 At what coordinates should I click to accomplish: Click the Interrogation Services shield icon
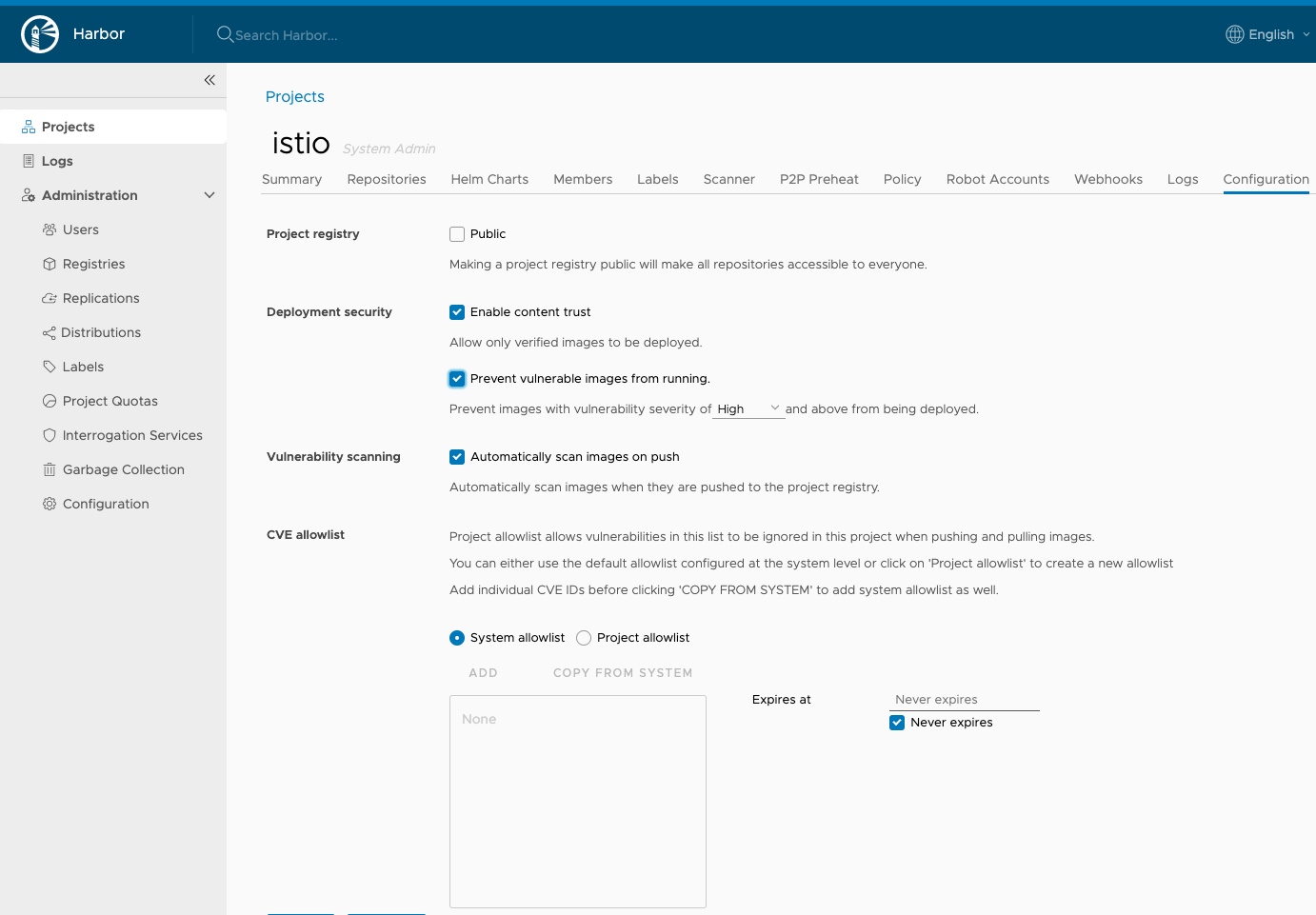coord(50,435)
